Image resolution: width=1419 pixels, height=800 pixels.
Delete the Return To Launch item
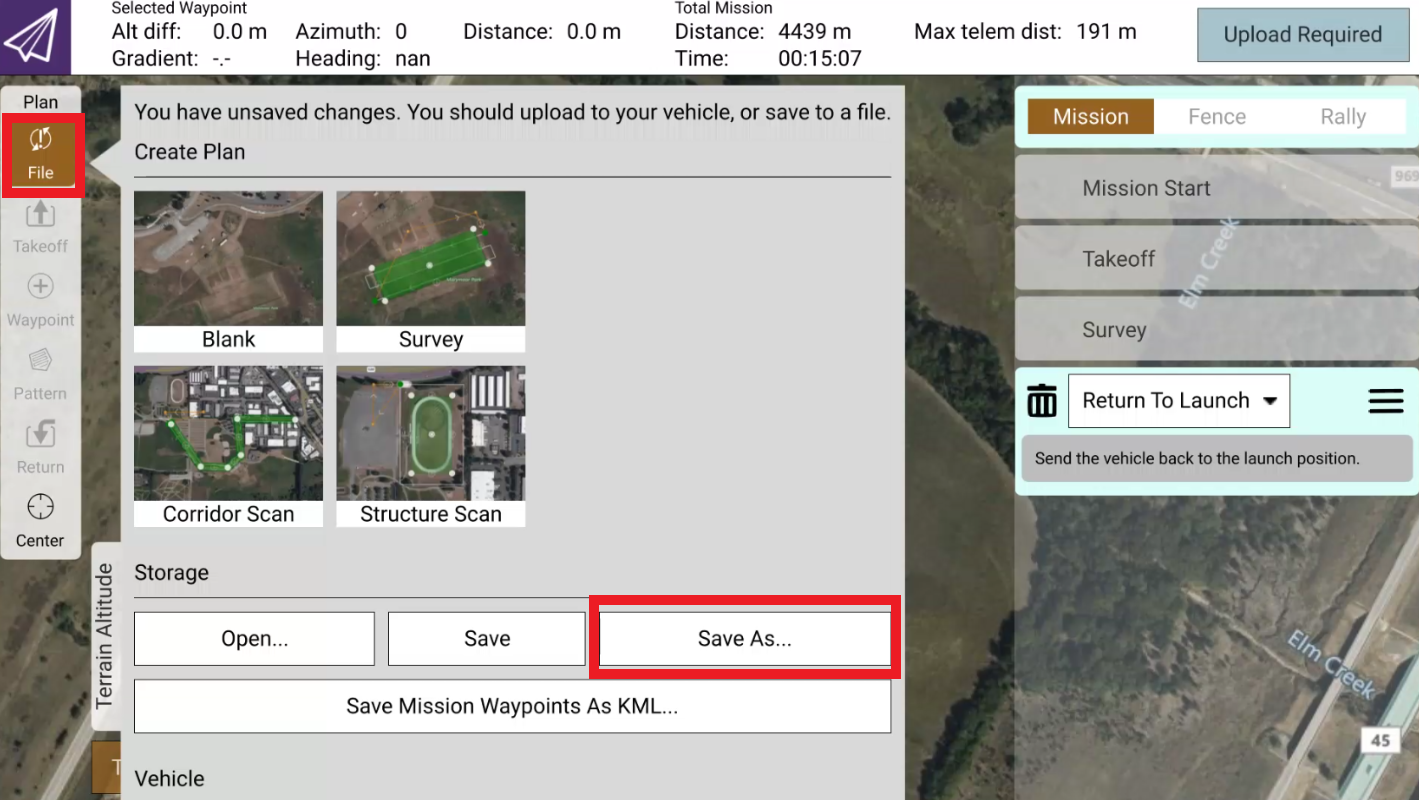[1042, 401]
